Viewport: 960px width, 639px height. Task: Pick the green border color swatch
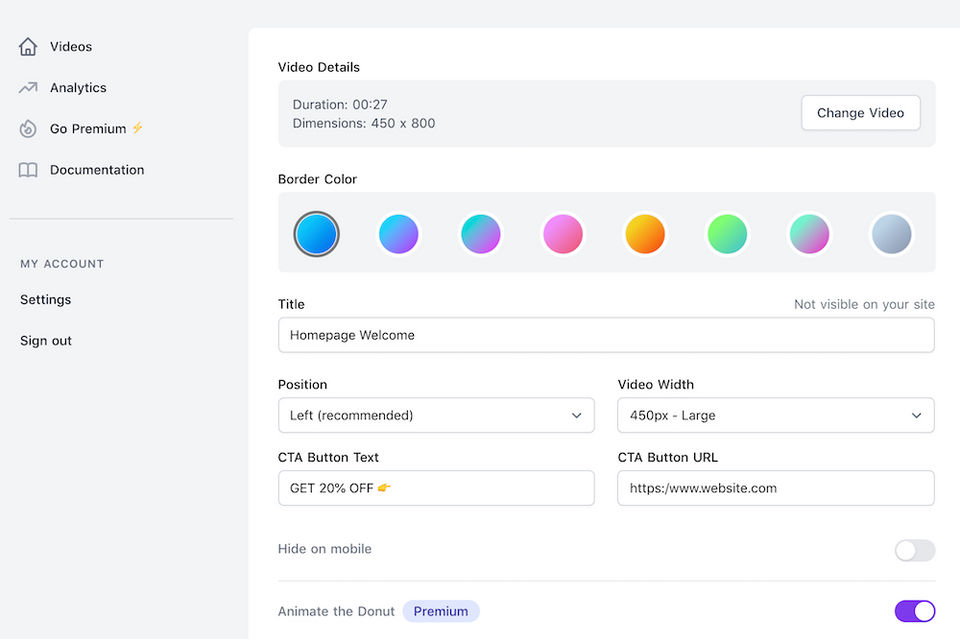727,234
